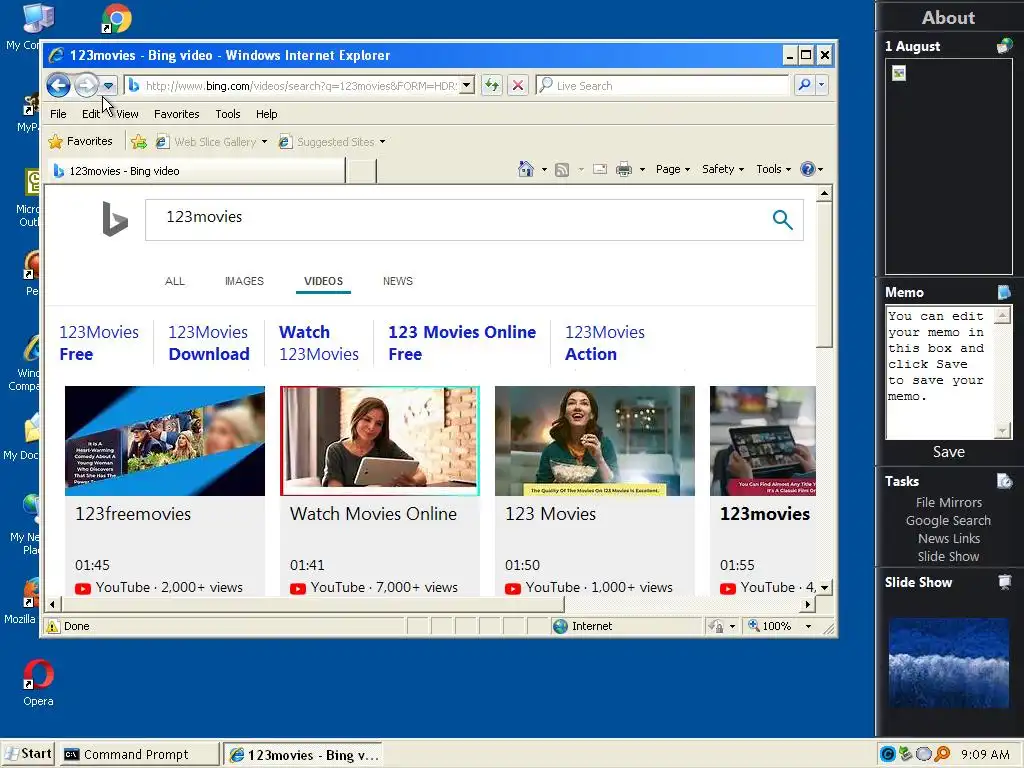The image size is (1024, 768).
Task: Click the Save button under Memo
Action: pos(949,452)
